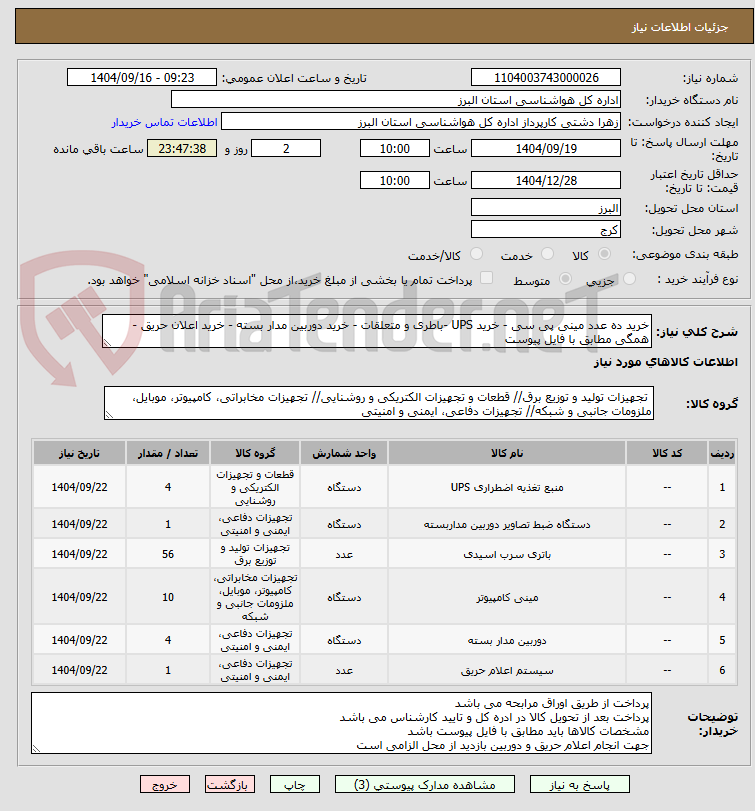Click the description box resize handle
This screenshot has height=811, width=755.
coord(107,343)
